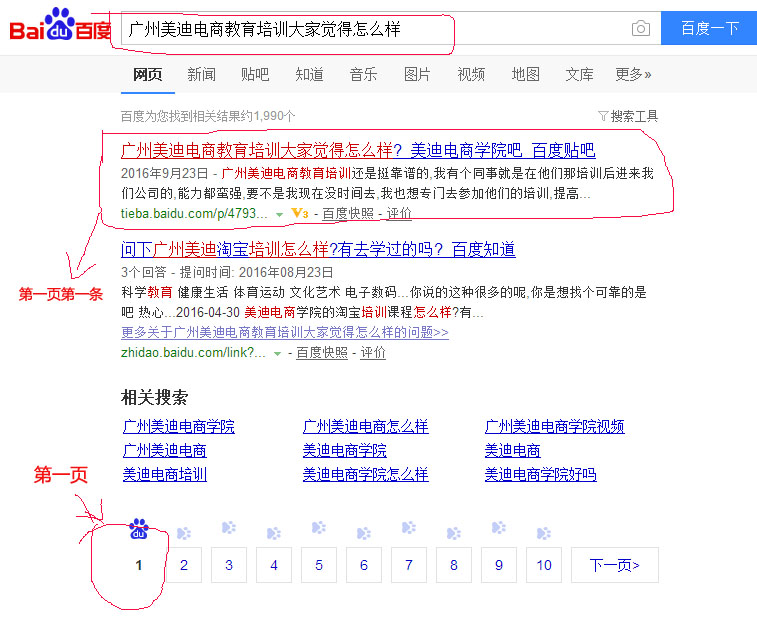Expand dropdown arrow beside tieba.baidu.com URL
This screenshot has width=757, height=623.
point(279,214)
